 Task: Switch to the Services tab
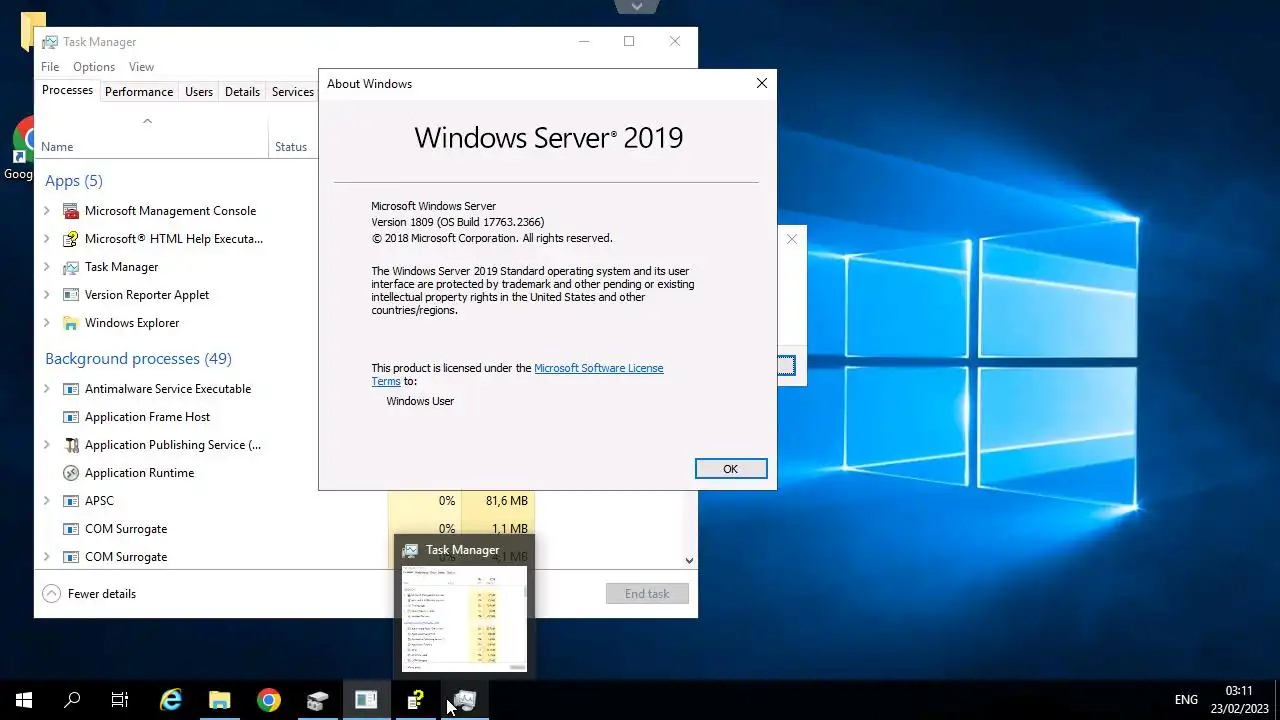click(293, 92)
